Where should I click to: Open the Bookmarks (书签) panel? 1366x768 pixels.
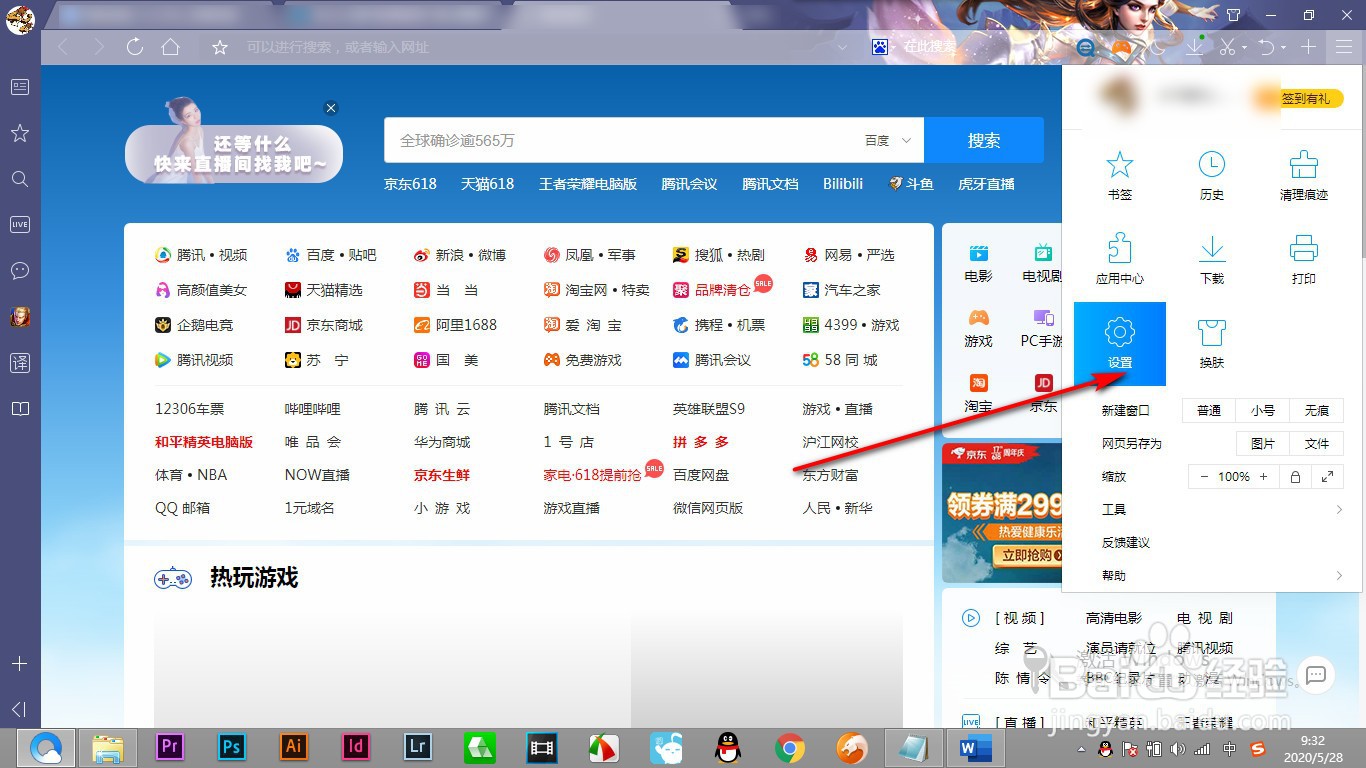coord(1119,175)
